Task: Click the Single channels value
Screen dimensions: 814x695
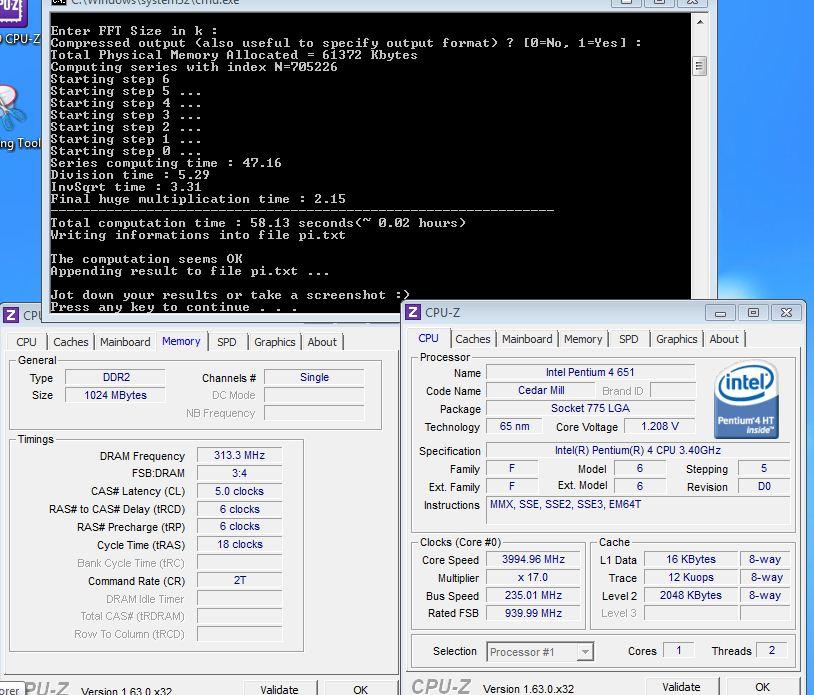Action: click(x=314, y=377)
